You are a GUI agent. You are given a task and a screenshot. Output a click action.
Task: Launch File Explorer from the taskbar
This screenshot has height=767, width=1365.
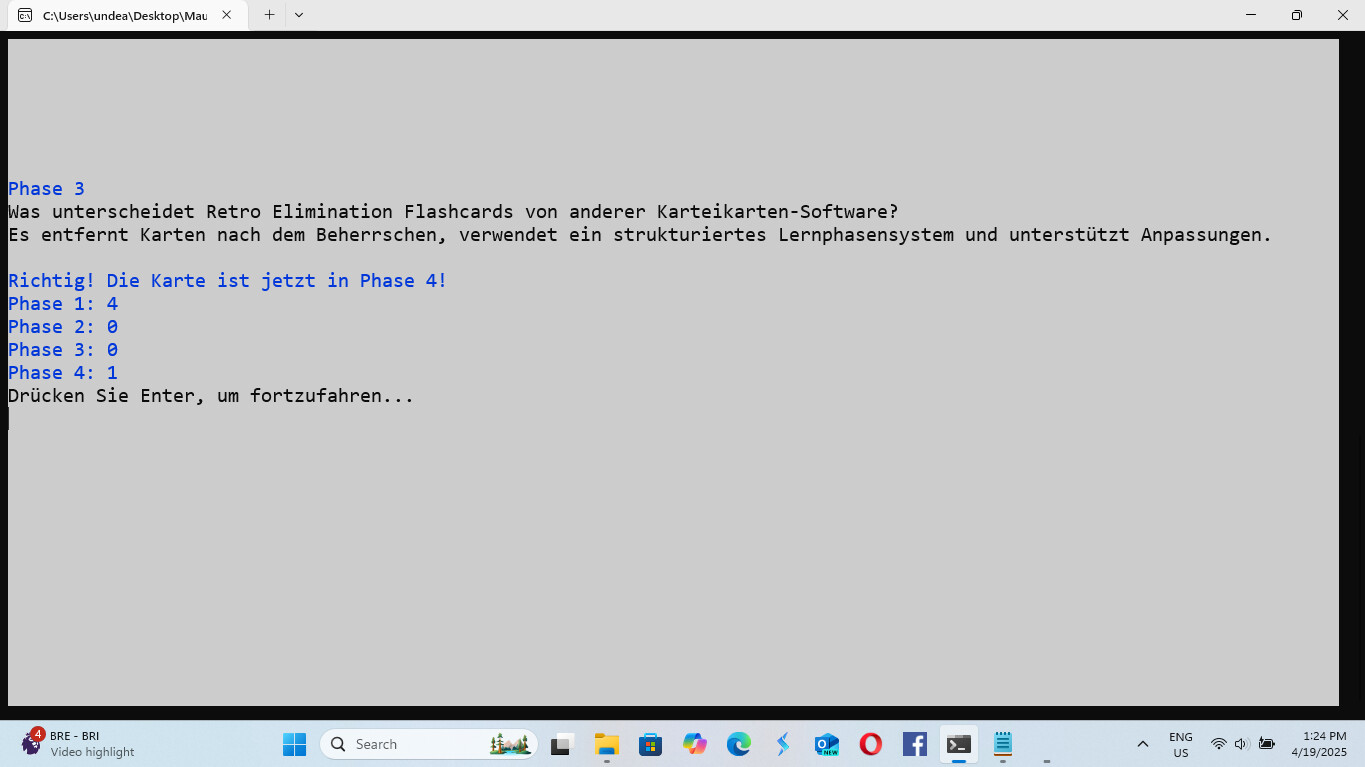coord(607,744)
